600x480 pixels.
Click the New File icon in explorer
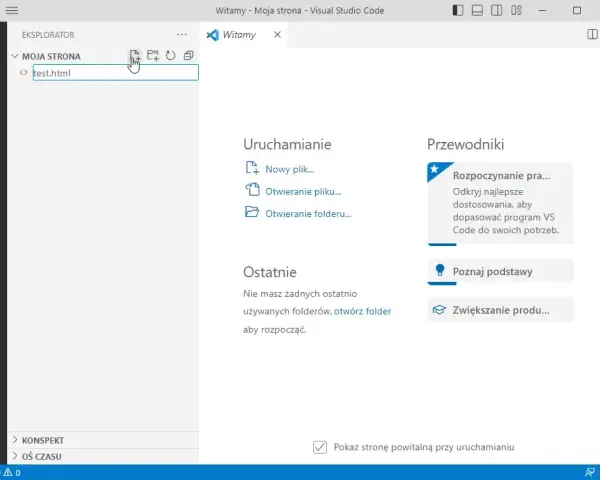pos(134,56)
